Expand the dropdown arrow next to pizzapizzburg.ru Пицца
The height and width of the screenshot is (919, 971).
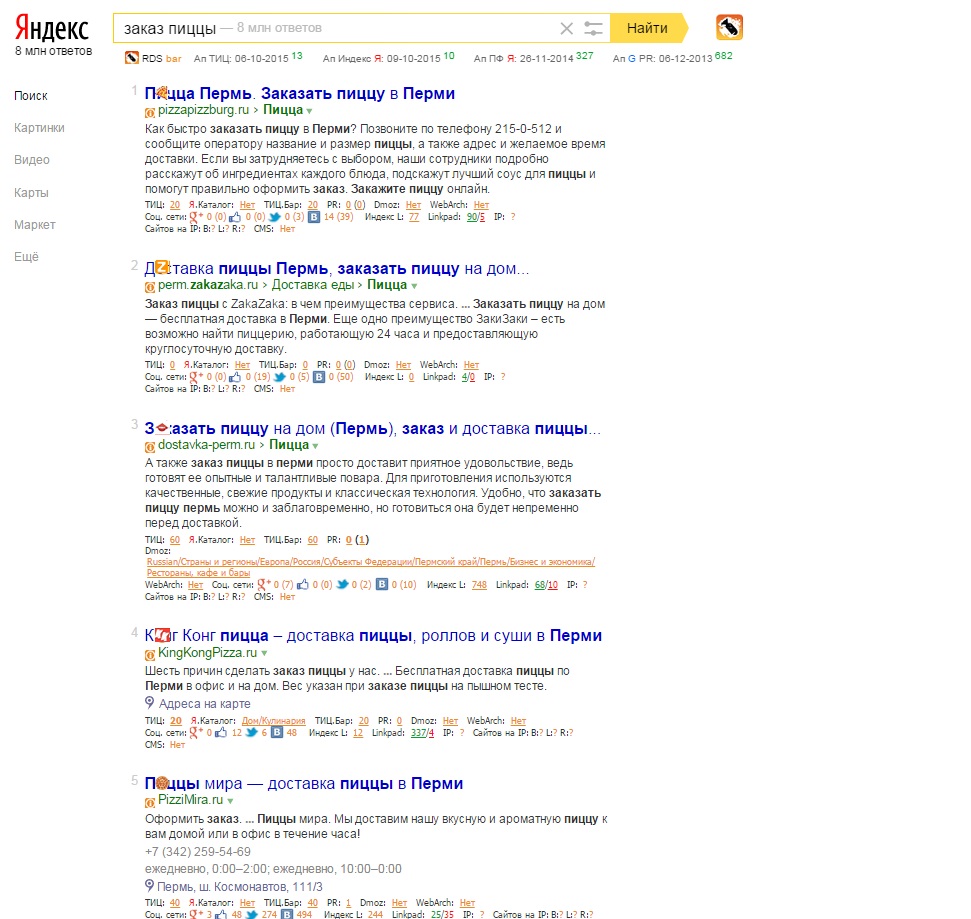click(309, 111)
